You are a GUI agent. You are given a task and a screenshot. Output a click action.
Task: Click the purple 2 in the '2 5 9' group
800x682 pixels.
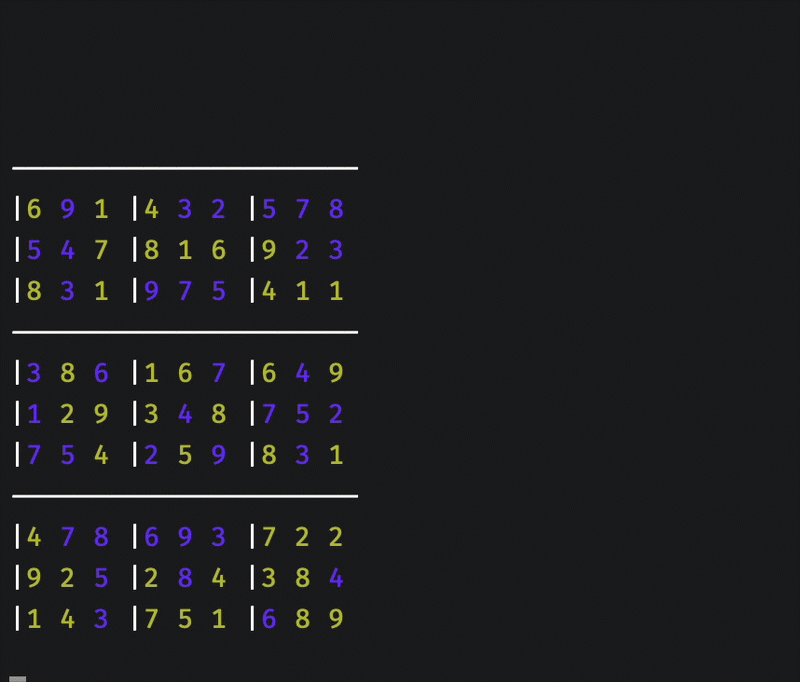152,455
